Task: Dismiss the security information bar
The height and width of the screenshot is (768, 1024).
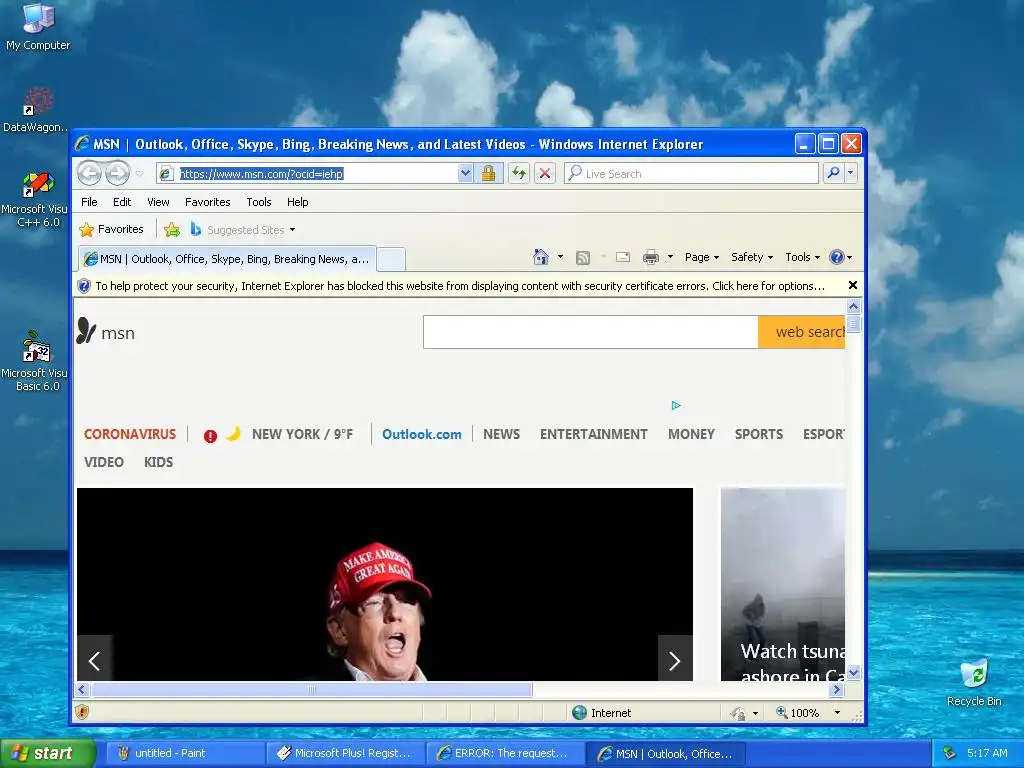Action: coord(852,285)
